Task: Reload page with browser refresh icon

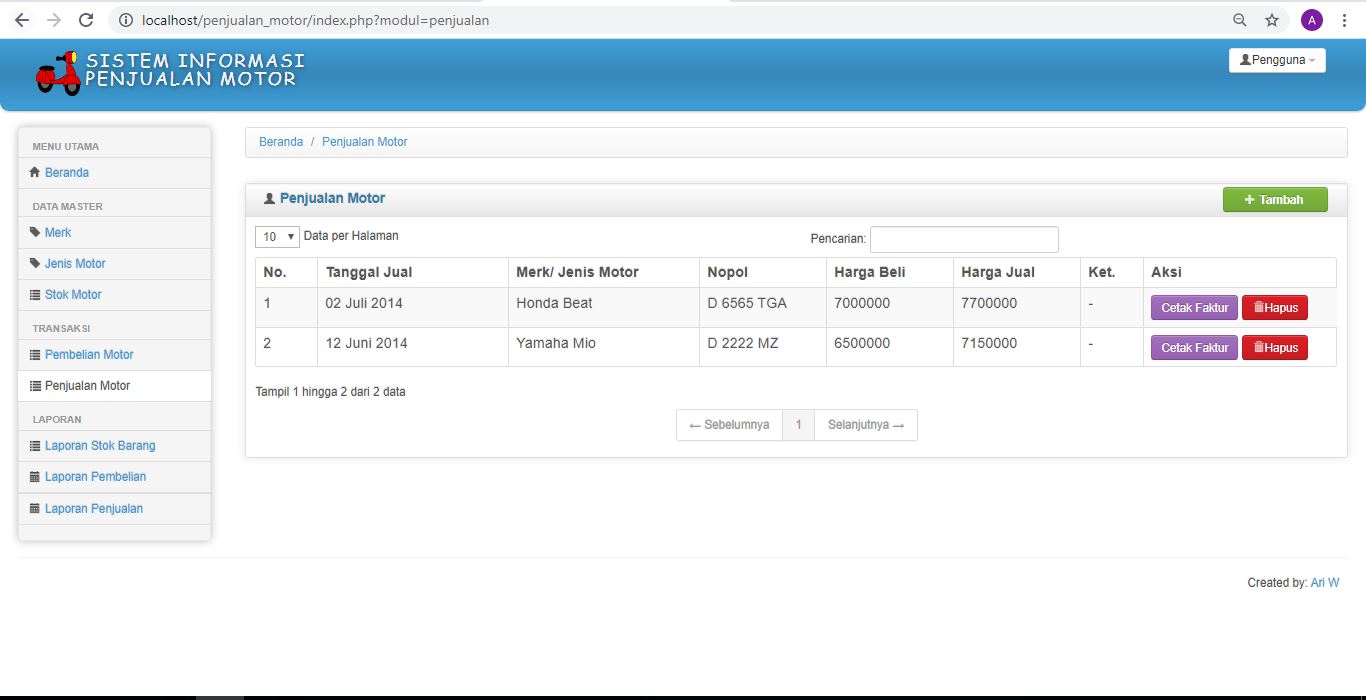Action: (x=86, y=20)
